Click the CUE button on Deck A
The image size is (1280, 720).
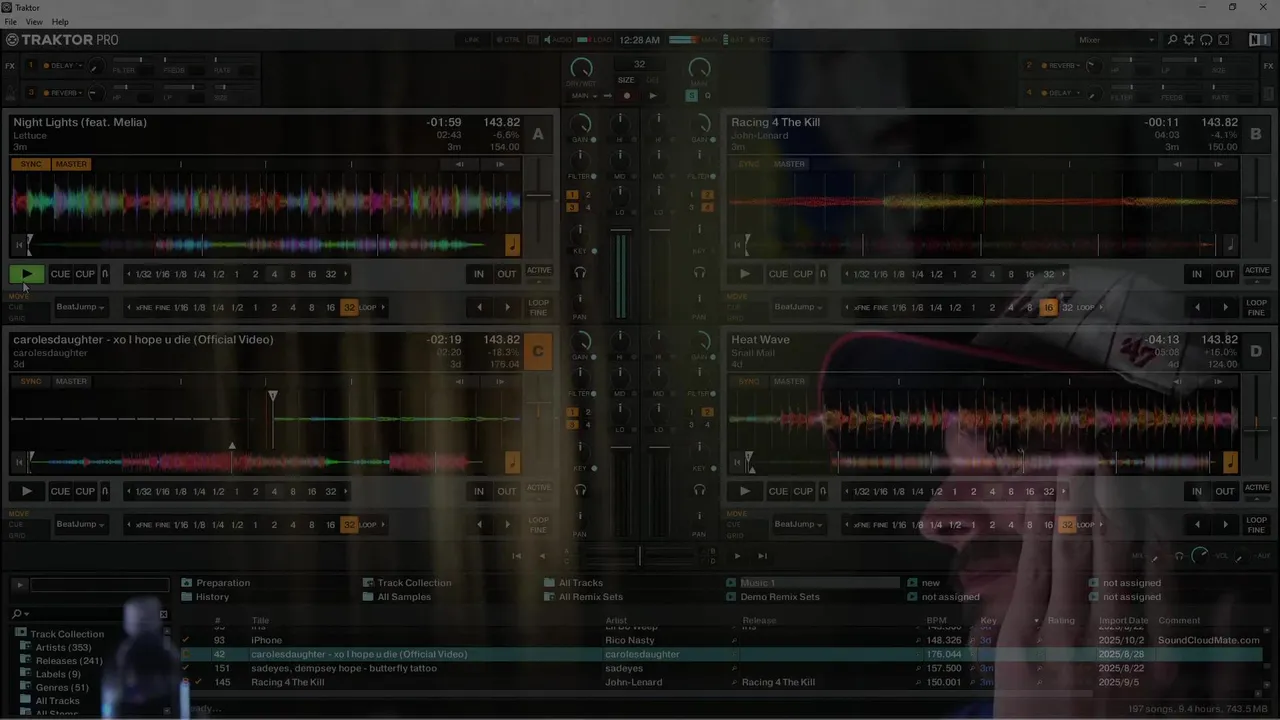point(61,274)
